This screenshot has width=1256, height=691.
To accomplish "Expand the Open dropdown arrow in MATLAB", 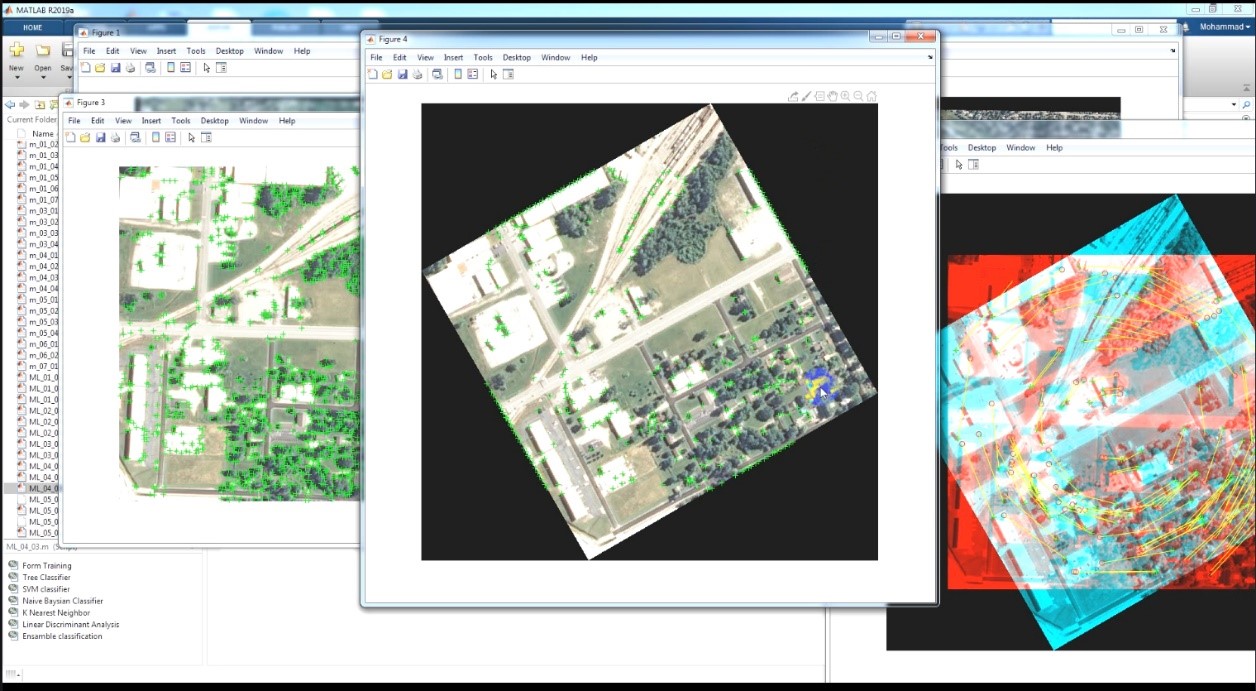I will (x=43, y=77).
